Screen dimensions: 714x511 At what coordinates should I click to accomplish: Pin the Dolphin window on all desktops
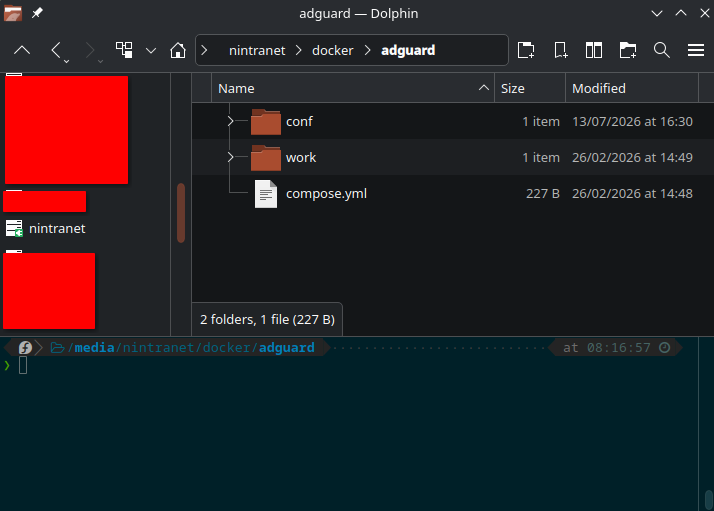(37, 13)
